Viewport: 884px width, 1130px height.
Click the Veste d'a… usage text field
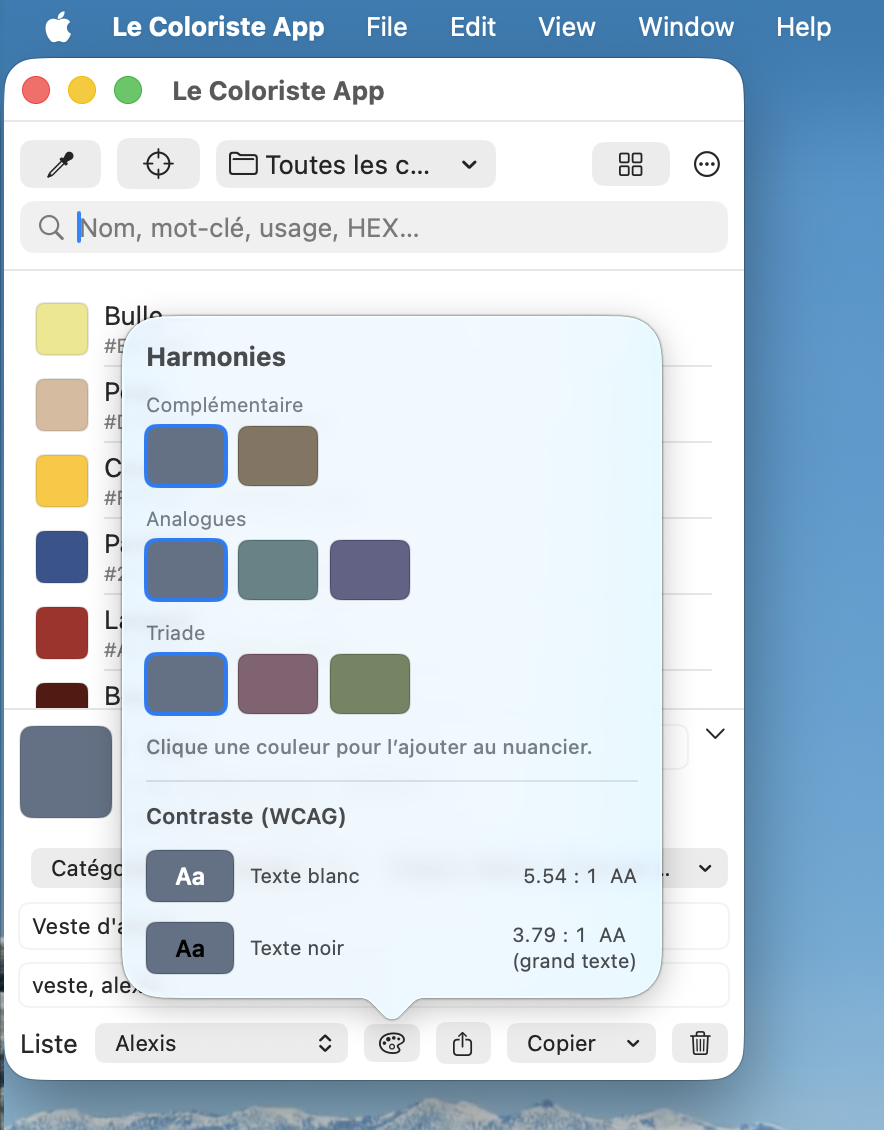tap(374, 926)
